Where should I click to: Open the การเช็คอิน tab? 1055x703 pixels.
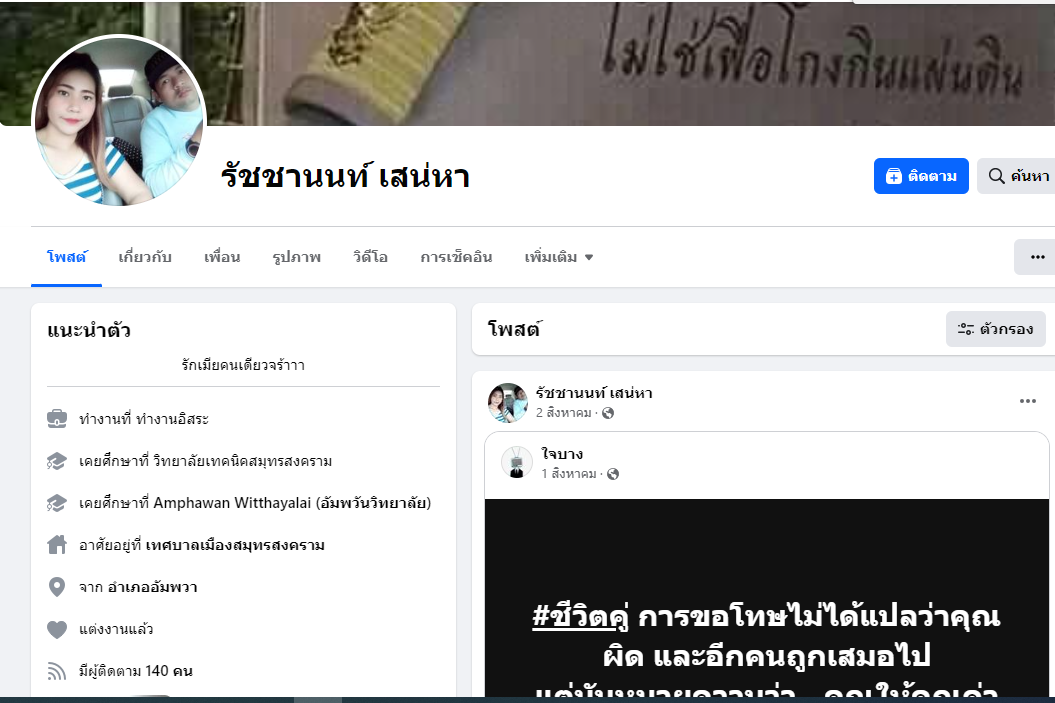(456, 257)
